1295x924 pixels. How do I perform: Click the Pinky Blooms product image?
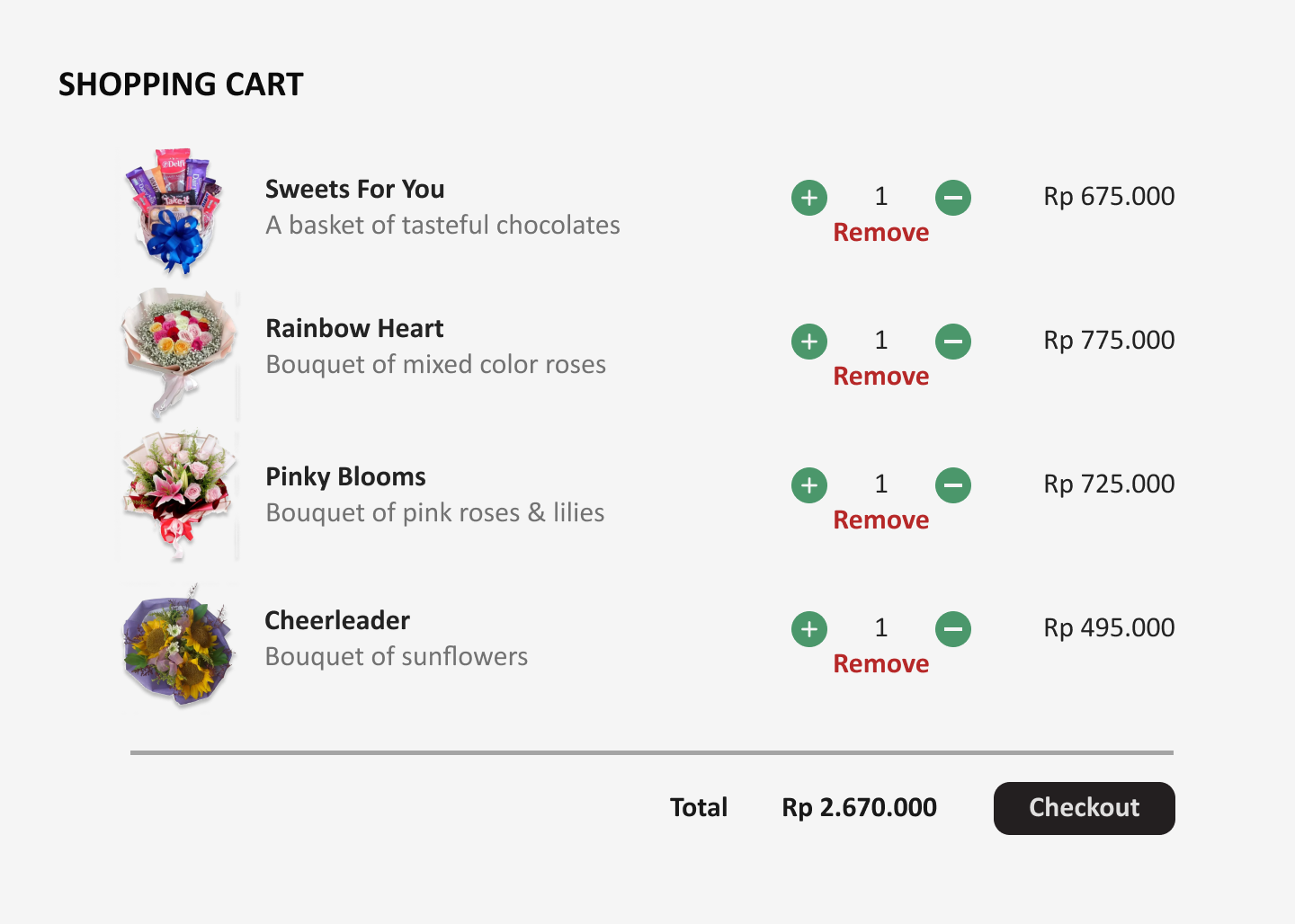177,494
